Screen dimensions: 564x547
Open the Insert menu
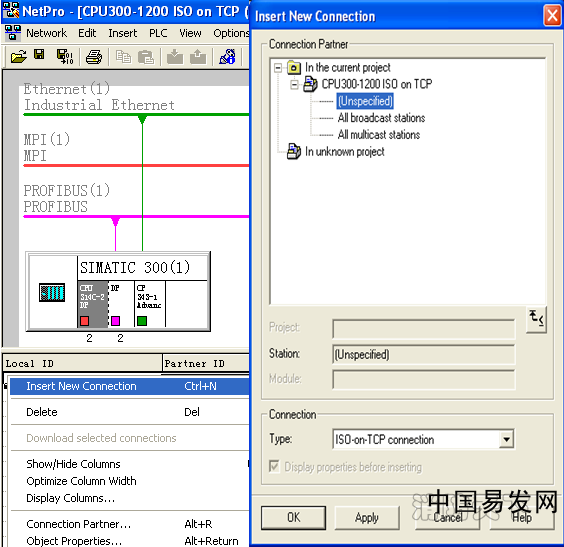click(123, 33)
